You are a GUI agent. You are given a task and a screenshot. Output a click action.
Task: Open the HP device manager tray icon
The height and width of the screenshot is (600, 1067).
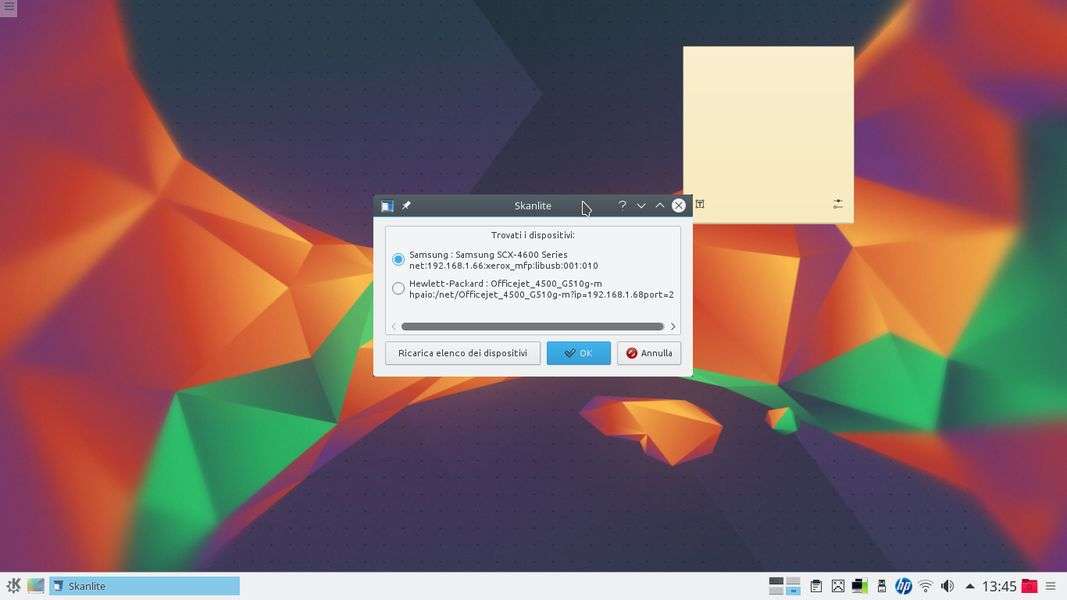coord(903,586)
